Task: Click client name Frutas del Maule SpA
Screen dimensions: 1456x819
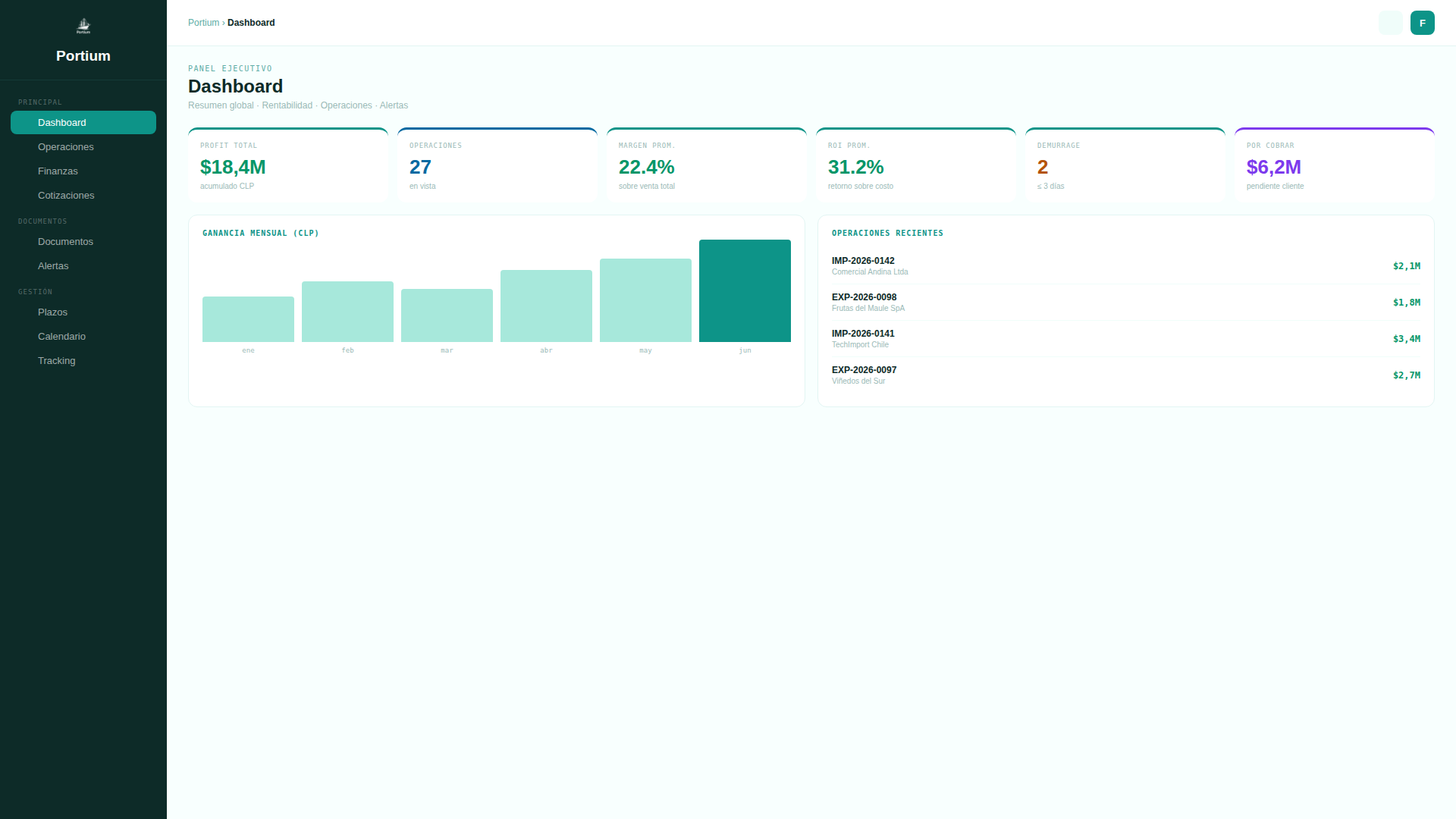Action: pyautogui.click(x=868, y=309)
